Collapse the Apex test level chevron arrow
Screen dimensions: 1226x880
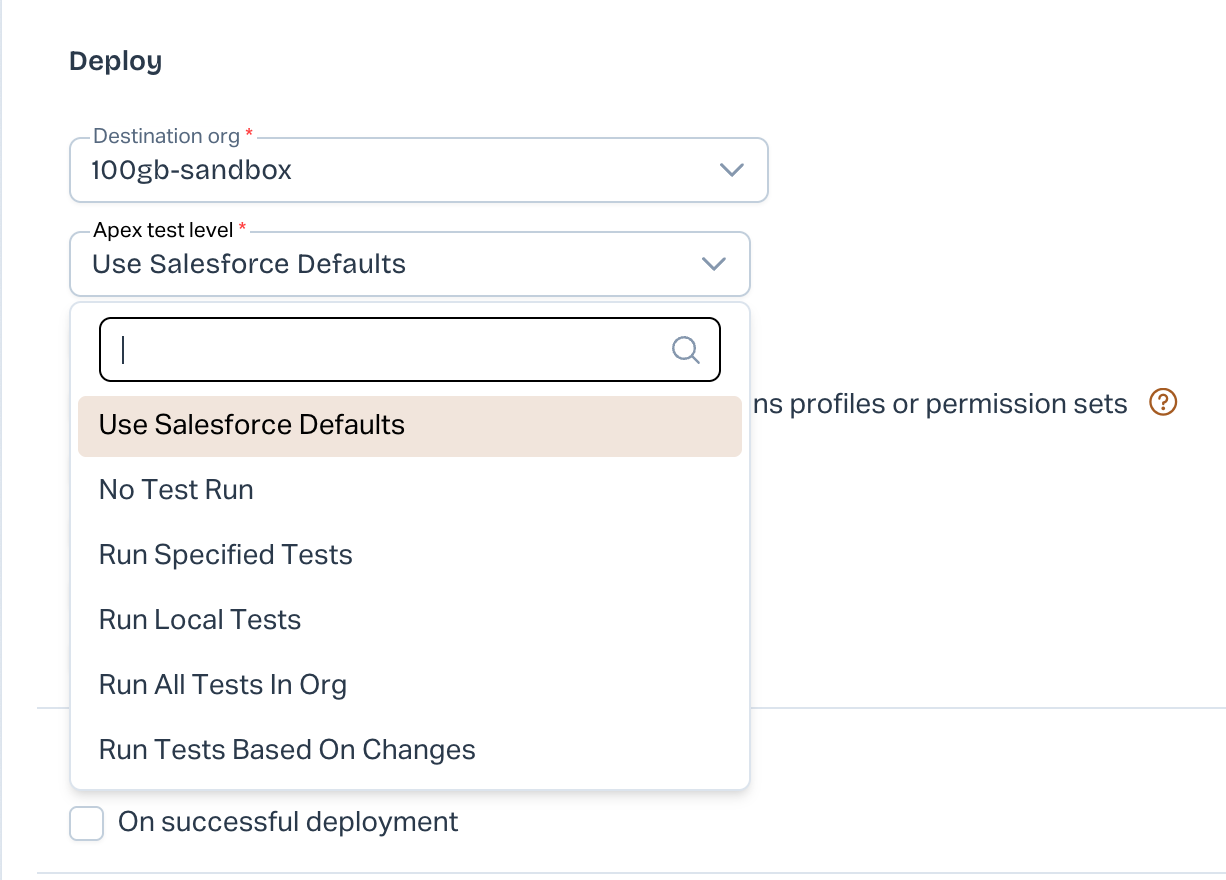713,264
